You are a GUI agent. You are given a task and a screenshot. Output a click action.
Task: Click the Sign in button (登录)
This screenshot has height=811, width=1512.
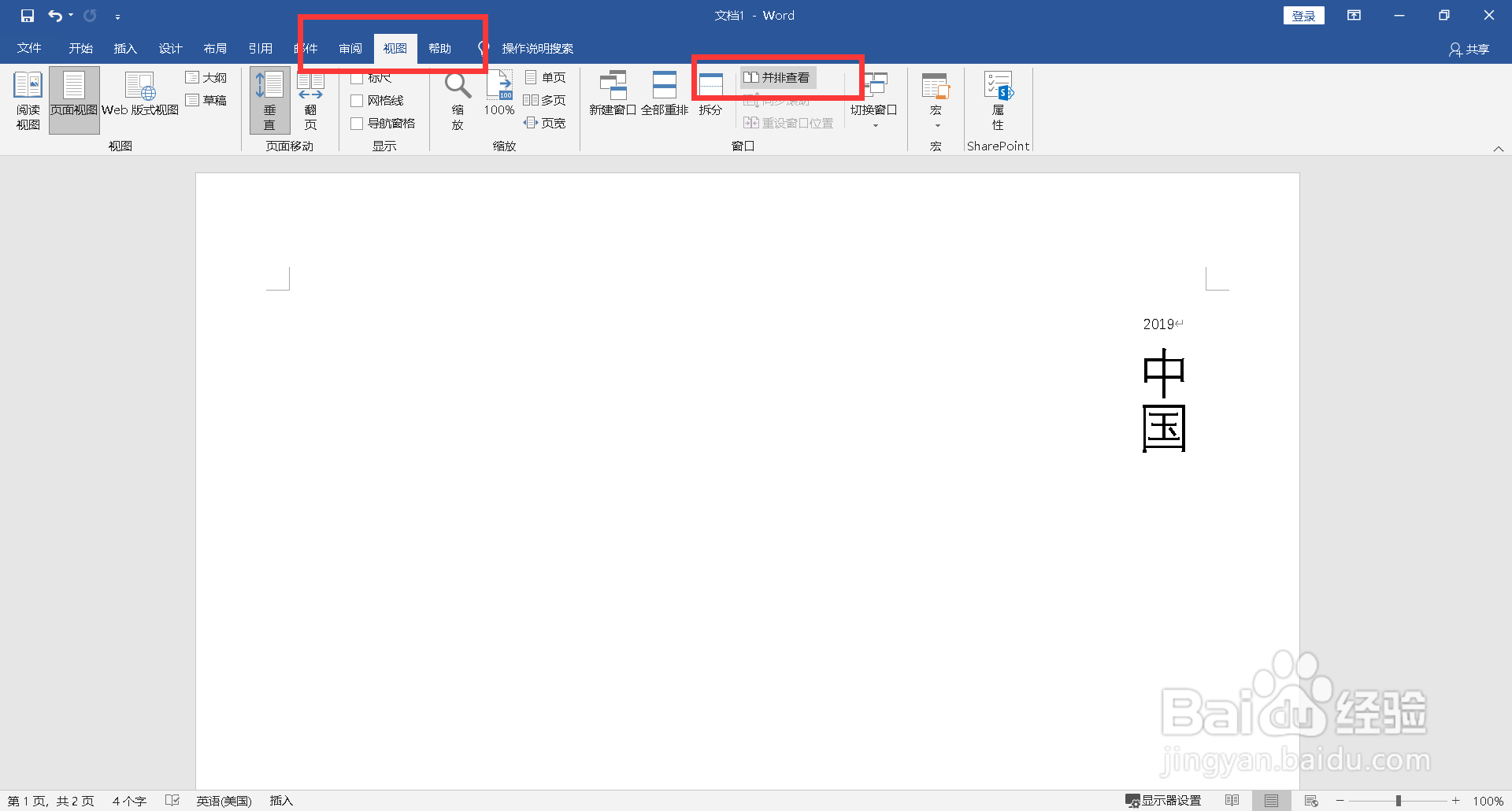pyautogui.click(x=1303, y=16)
